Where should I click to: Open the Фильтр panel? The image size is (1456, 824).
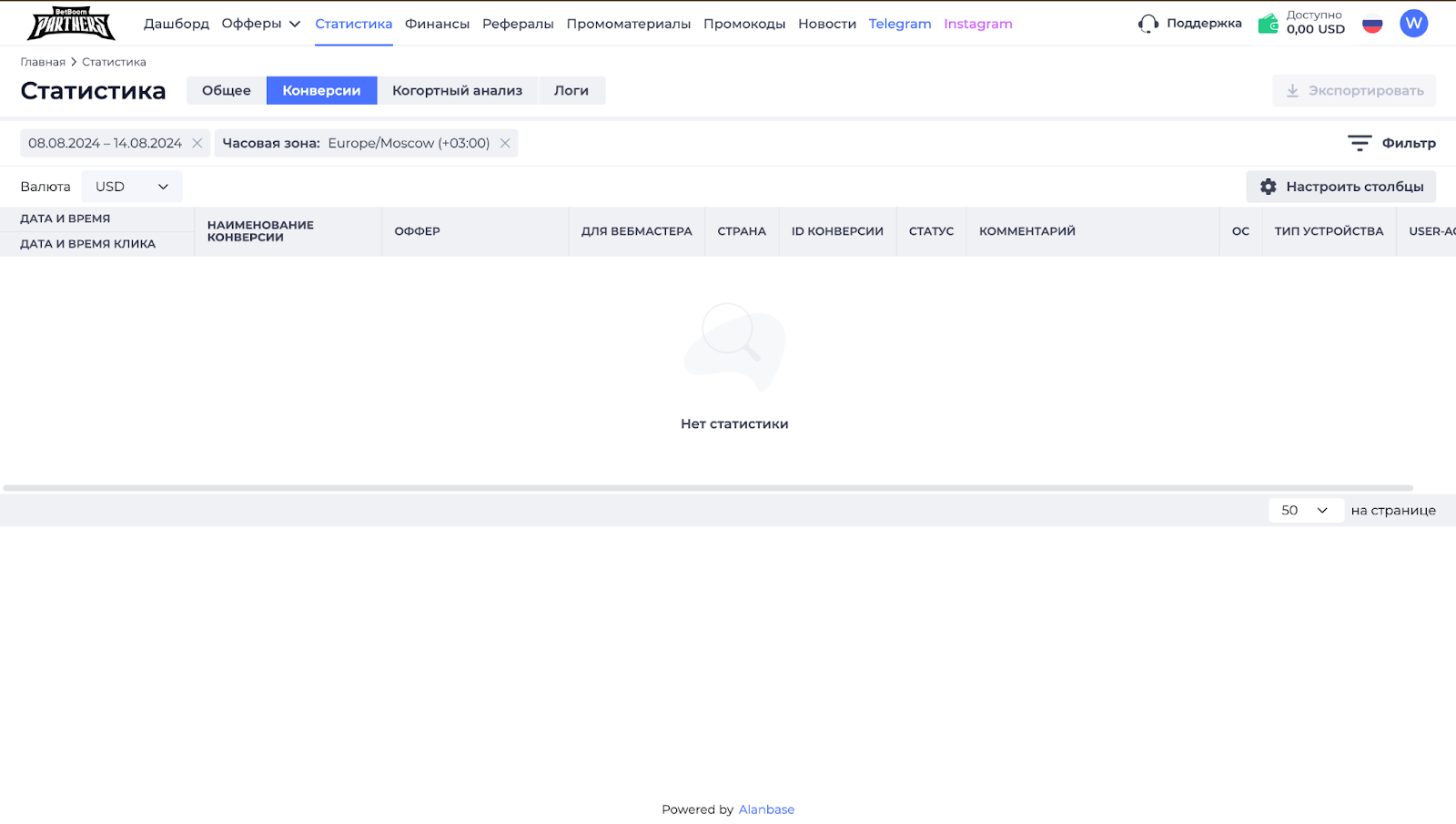click(1392, 143)
